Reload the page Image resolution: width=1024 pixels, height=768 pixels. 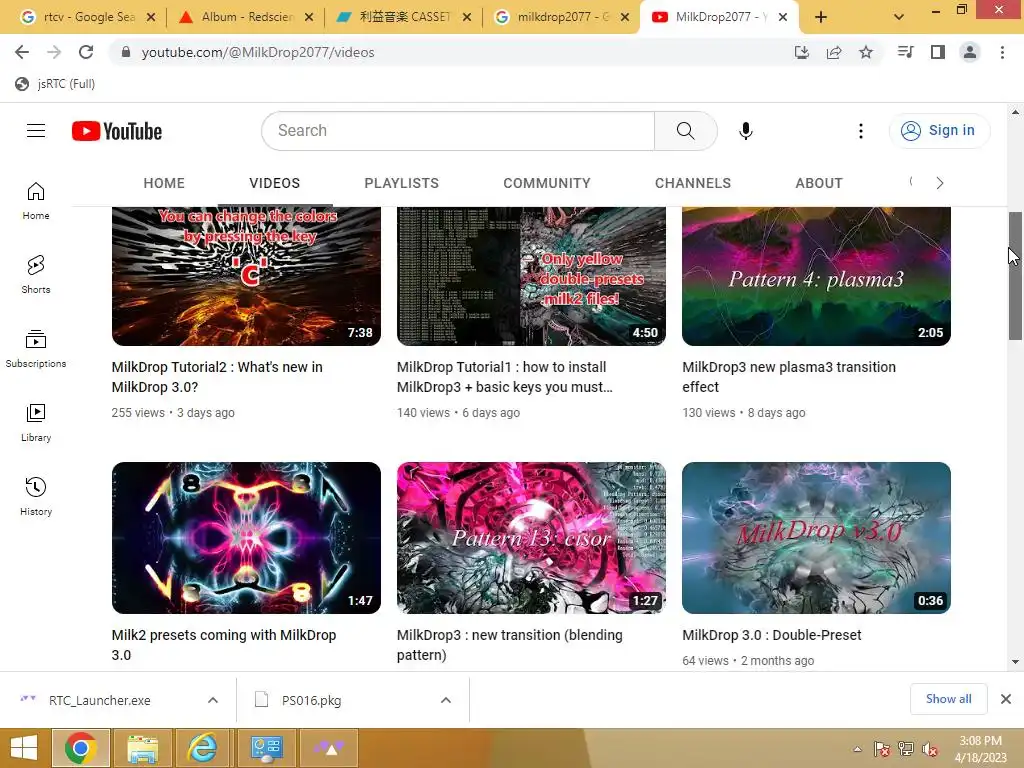(86, 52)
